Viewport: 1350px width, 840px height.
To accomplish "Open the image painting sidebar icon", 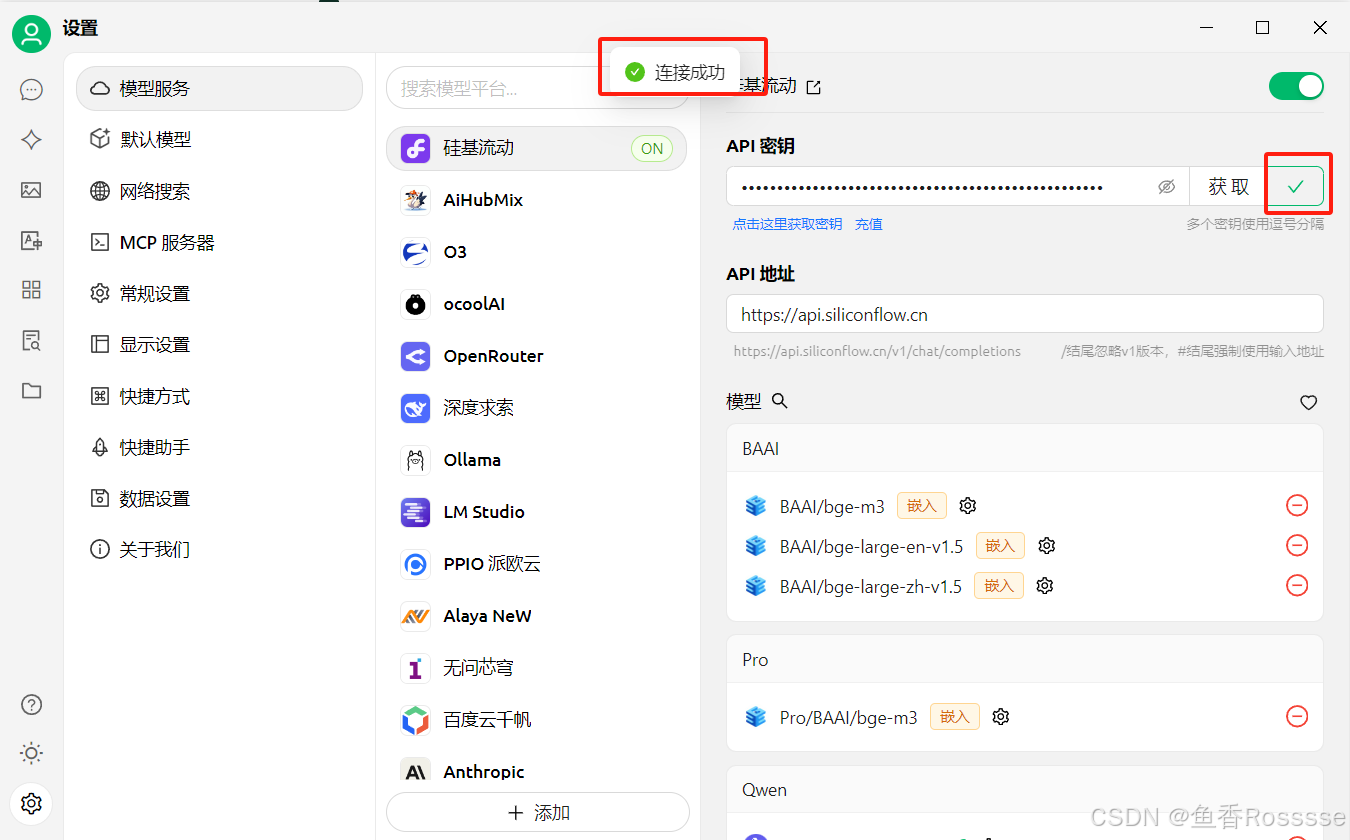I will [x=31, y=190].
